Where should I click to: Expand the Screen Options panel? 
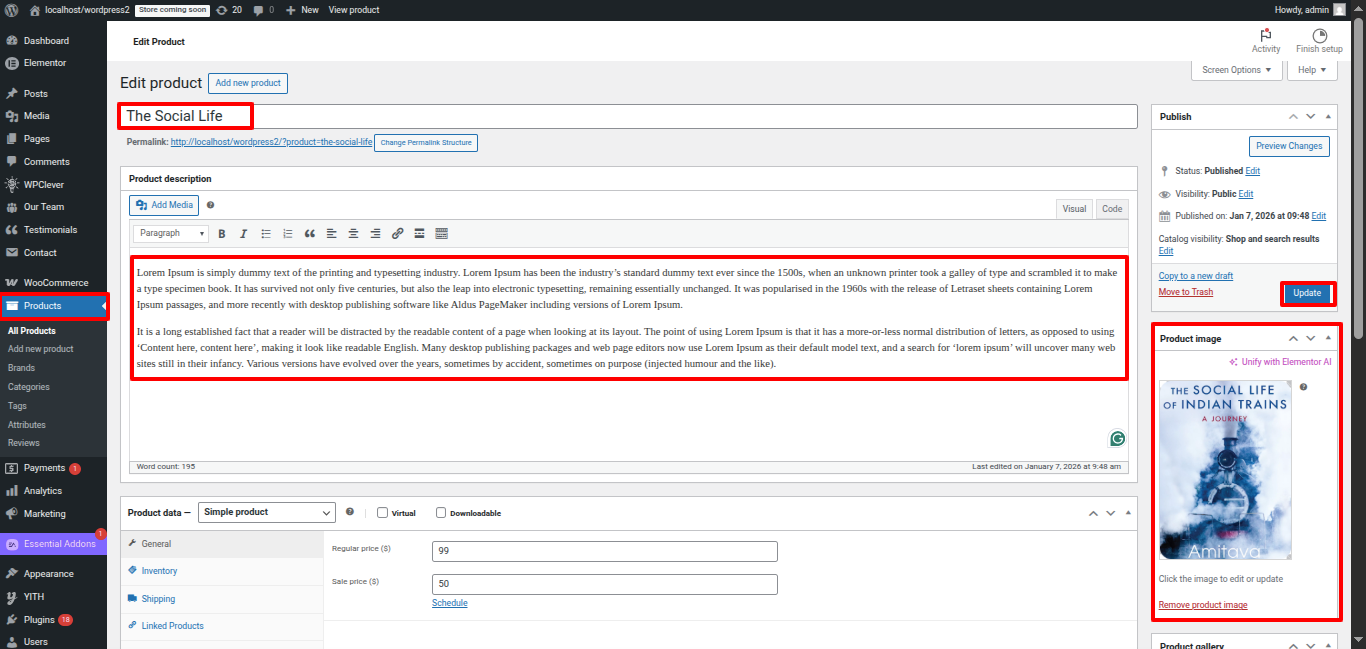(1236, 70)
